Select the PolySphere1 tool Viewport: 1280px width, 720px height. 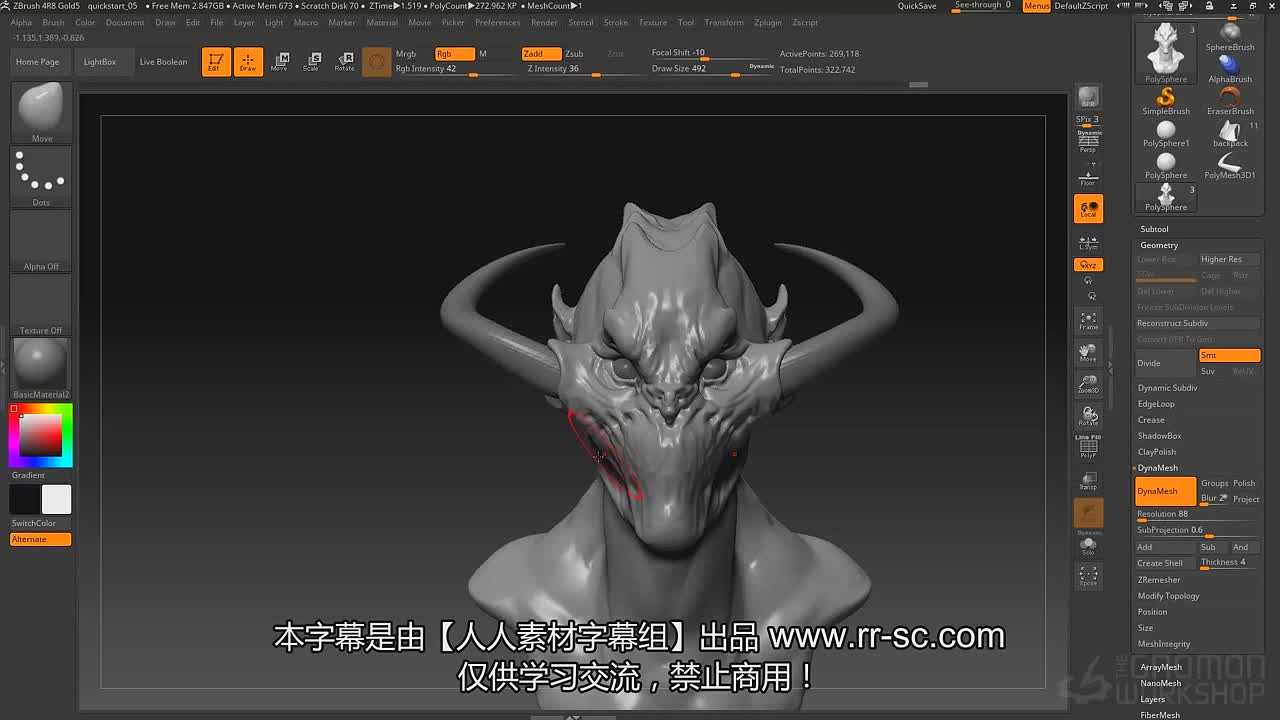click(1166, 132)
